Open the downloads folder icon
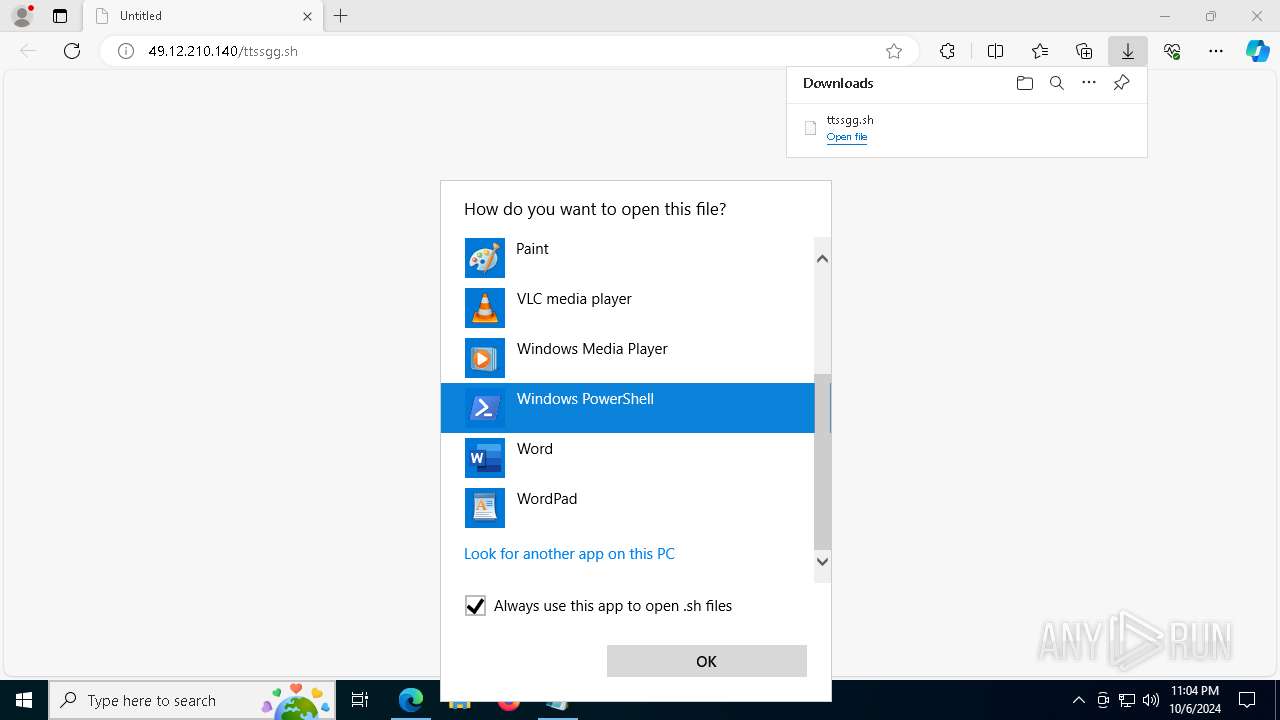Screen dimensions: 1280x720 pyautogui.click(x=1024, y=83)
